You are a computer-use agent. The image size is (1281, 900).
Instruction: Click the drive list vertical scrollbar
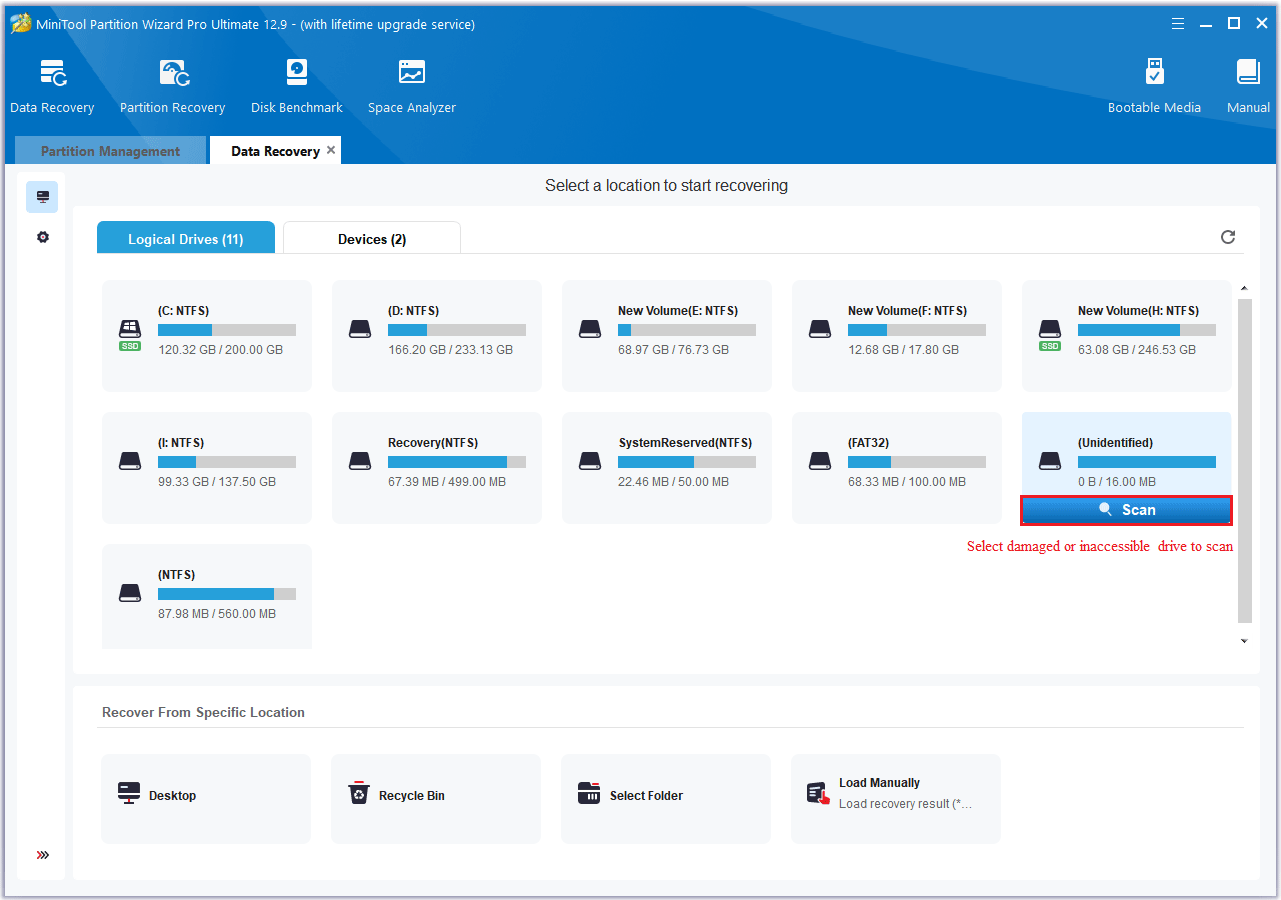pos(1245,460)
